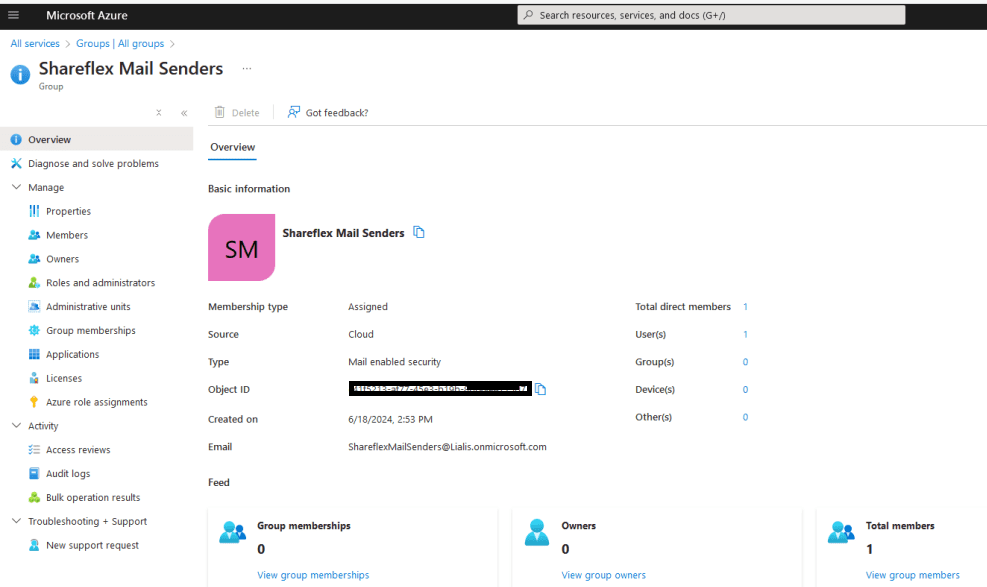Select the ShareflexMailSenders email address text
The image size is (987, 587).
[448, 447]
